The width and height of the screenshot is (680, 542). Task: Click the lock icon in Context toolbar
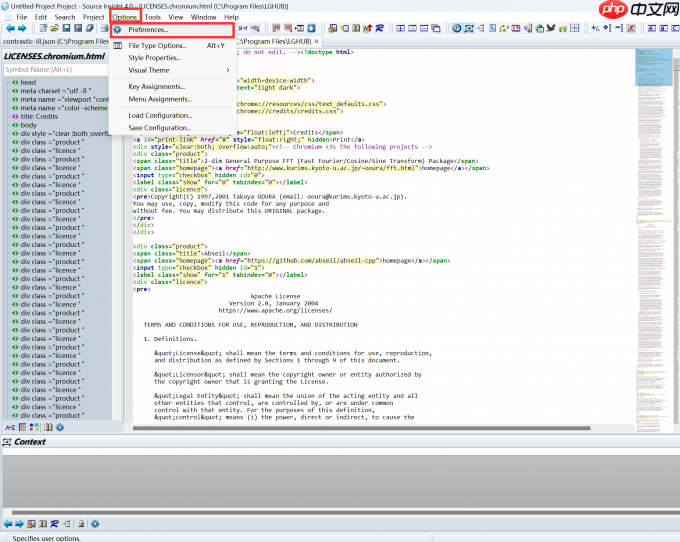pyautogui.click(x=81, y=523)
